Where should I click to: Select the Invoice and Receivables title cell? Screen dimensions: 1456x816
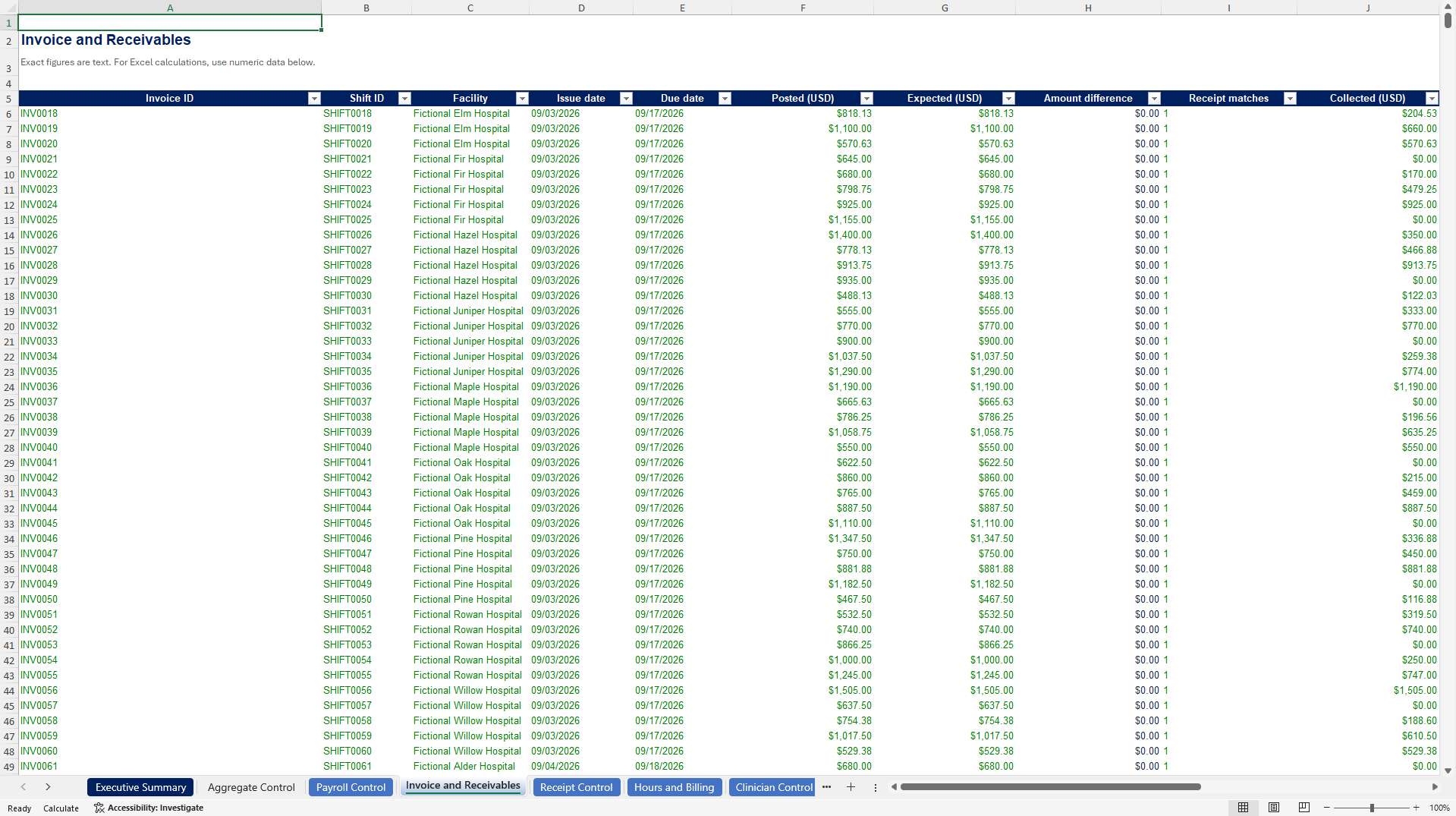(170, 40)
